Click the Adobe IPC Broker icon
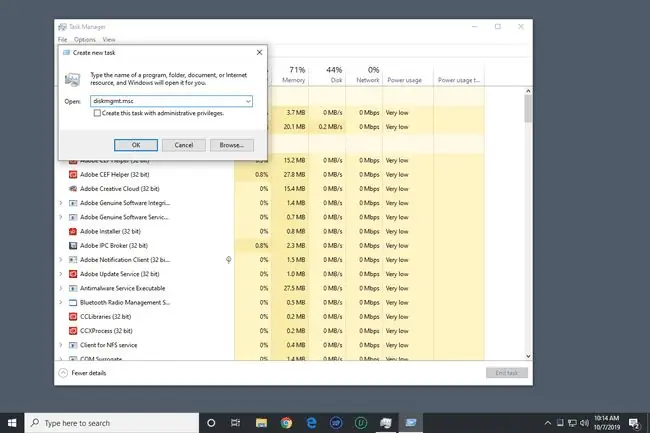This screenshot has width=650, height=433. pyautogui.click(x=73, y=245)
